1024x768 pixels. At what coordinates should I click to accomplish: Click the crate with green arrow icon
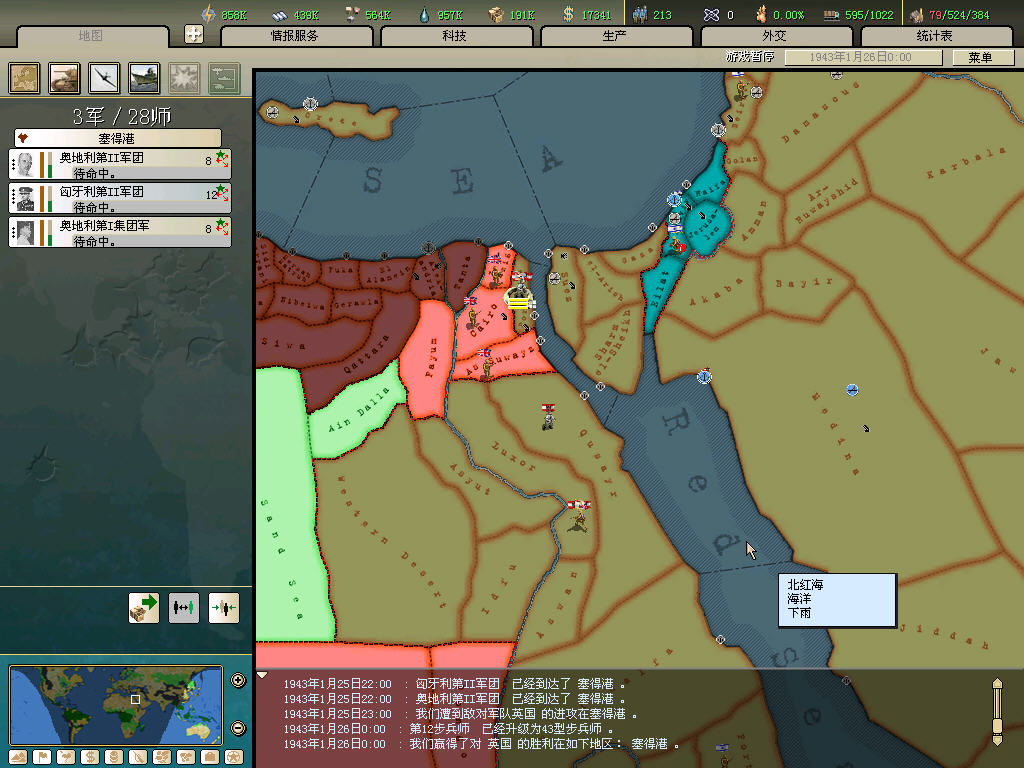pos(144,608)
